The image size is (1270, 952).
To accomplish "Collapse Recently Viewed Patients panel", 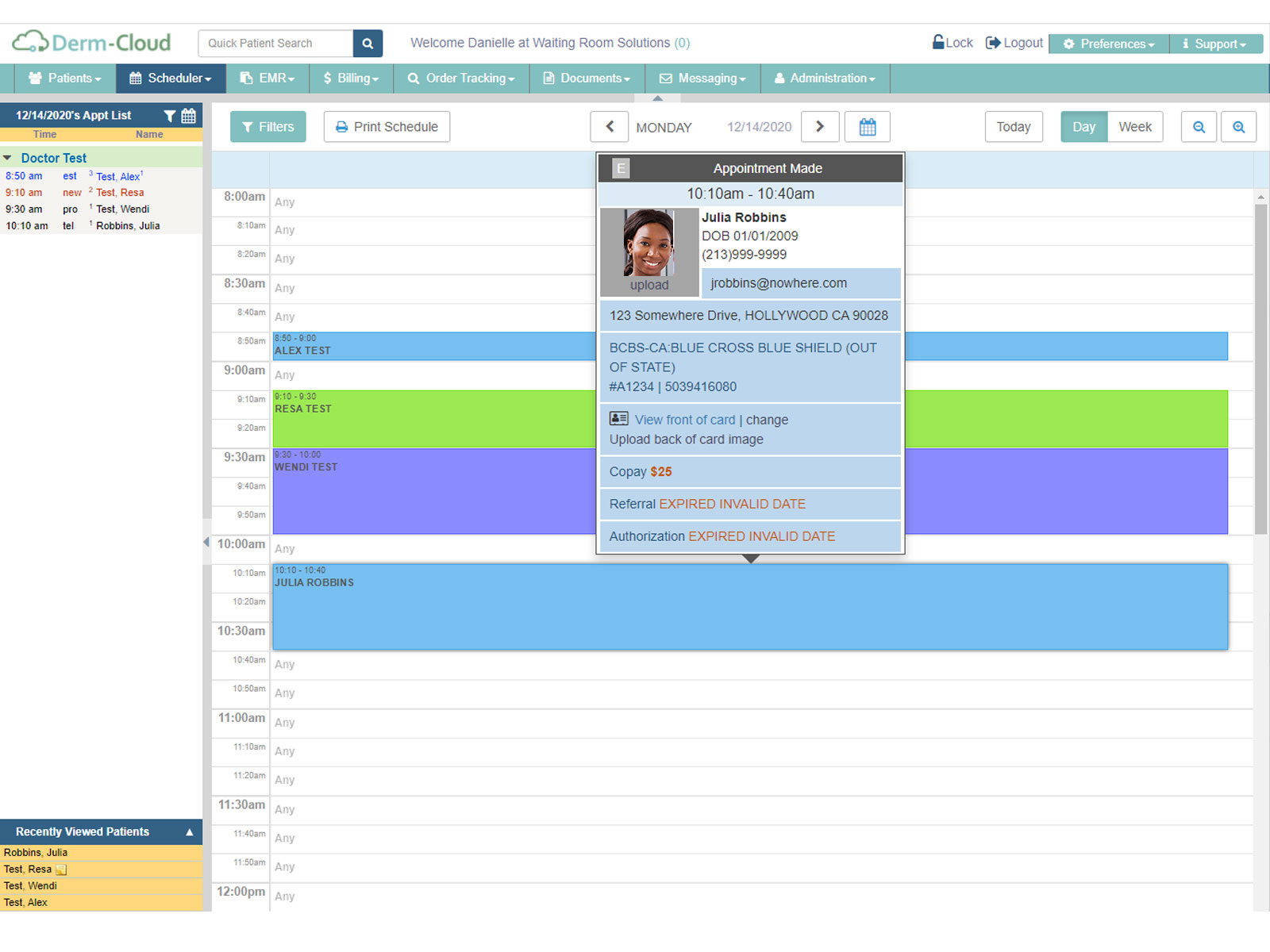I will pyautogui.click(x=190, y=832).
